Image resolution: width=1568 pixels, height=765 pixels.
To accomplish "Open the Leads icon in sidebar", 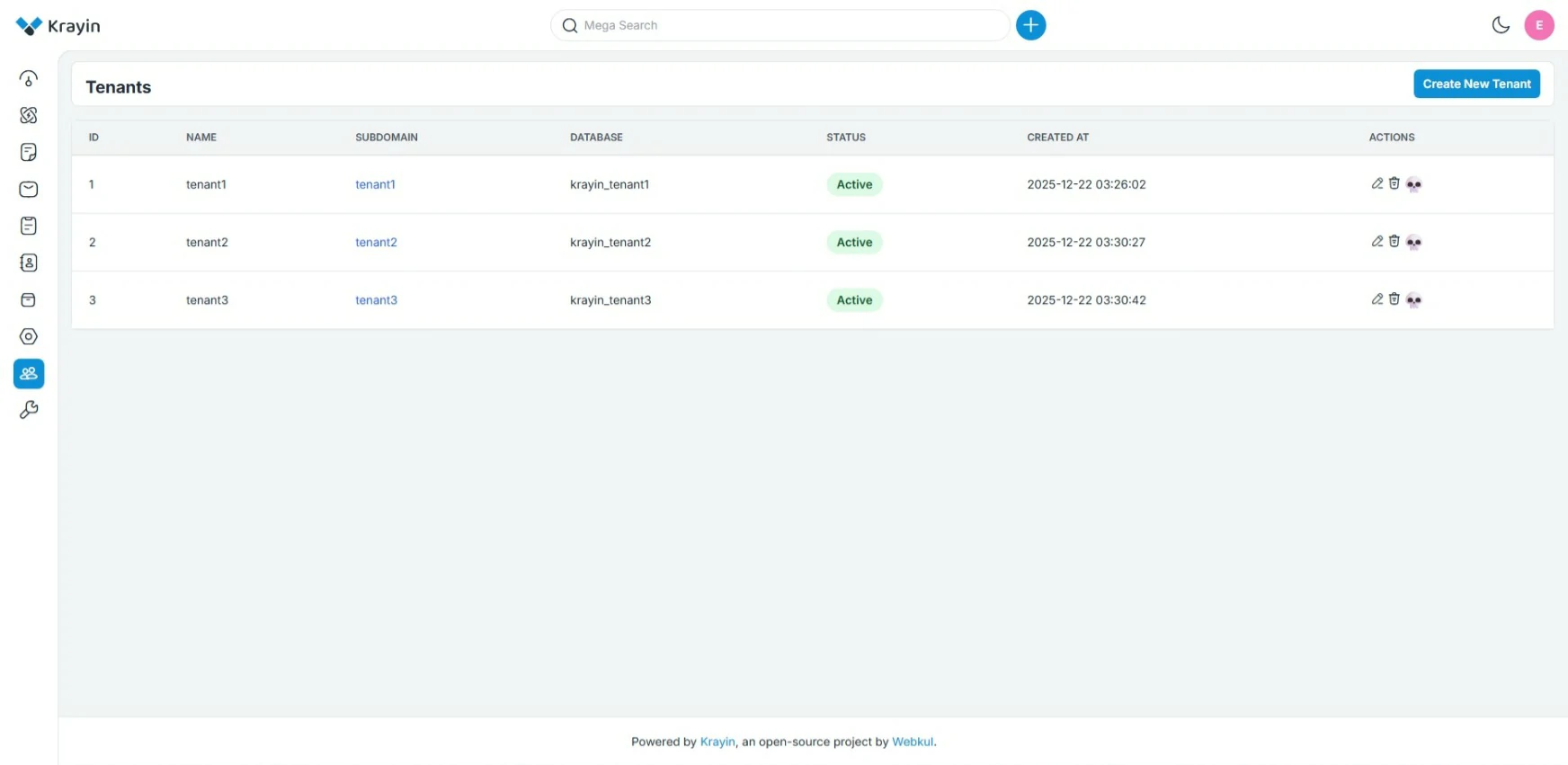I will click(29, 116).
